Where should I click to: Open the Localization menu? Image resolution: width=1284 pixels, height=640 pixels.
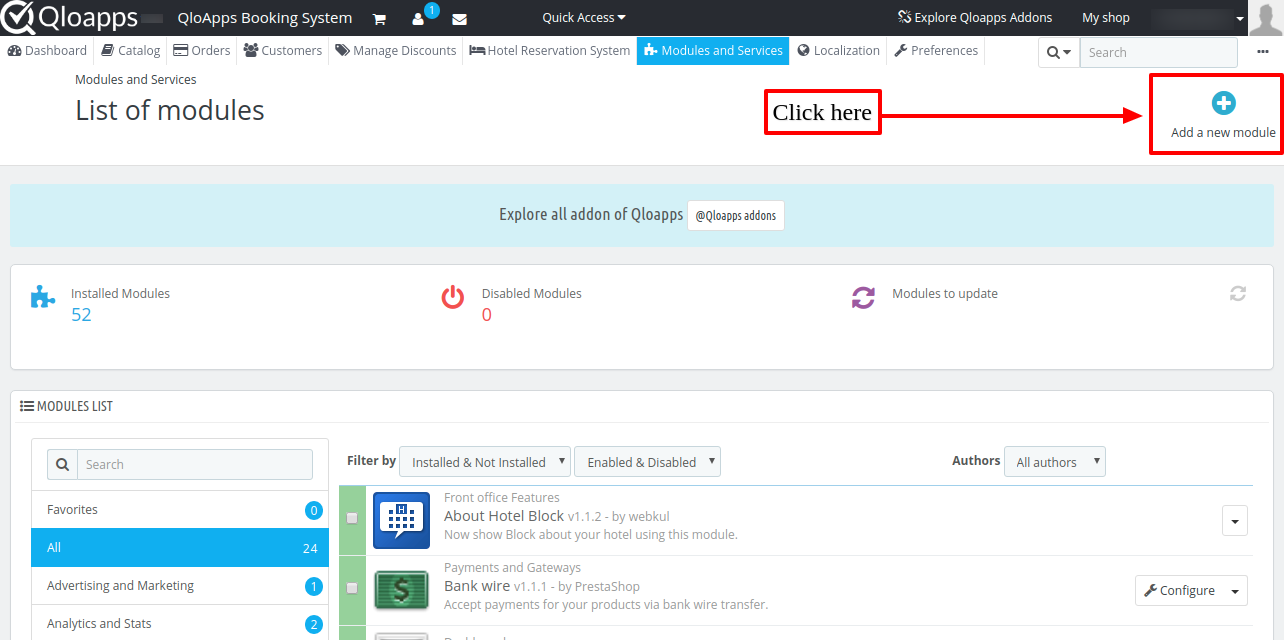(x=839, y=50)
